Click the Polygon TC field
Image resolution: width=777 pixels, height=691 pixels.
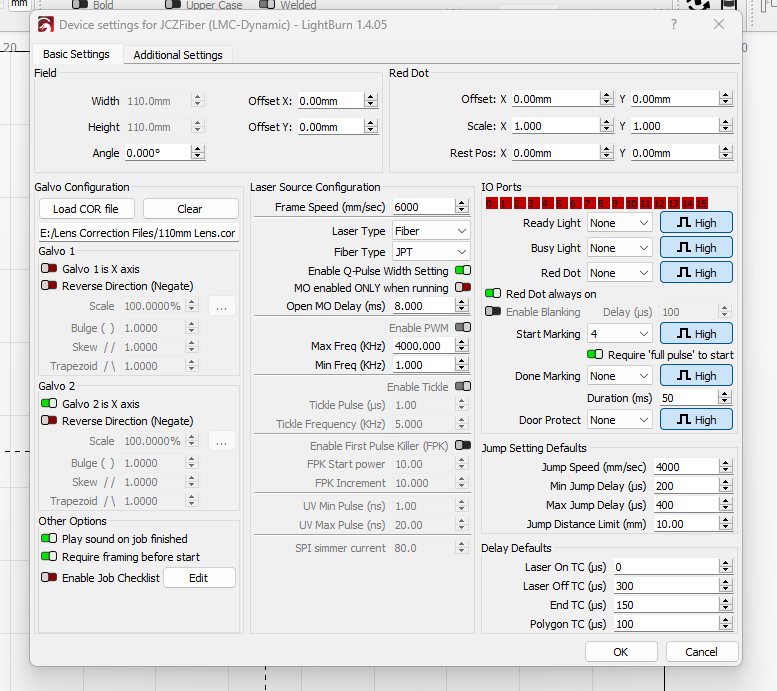click(x=666, y=624)
